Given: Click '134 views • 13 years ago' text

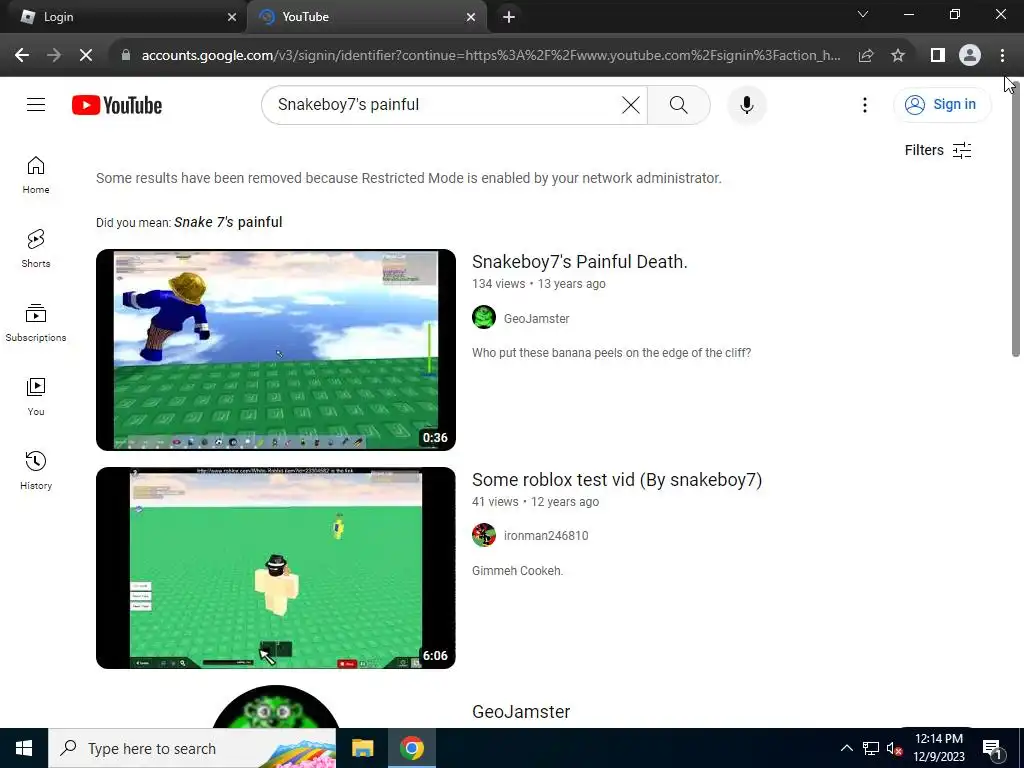Looking at the screenshot, I should pos(539,283).
